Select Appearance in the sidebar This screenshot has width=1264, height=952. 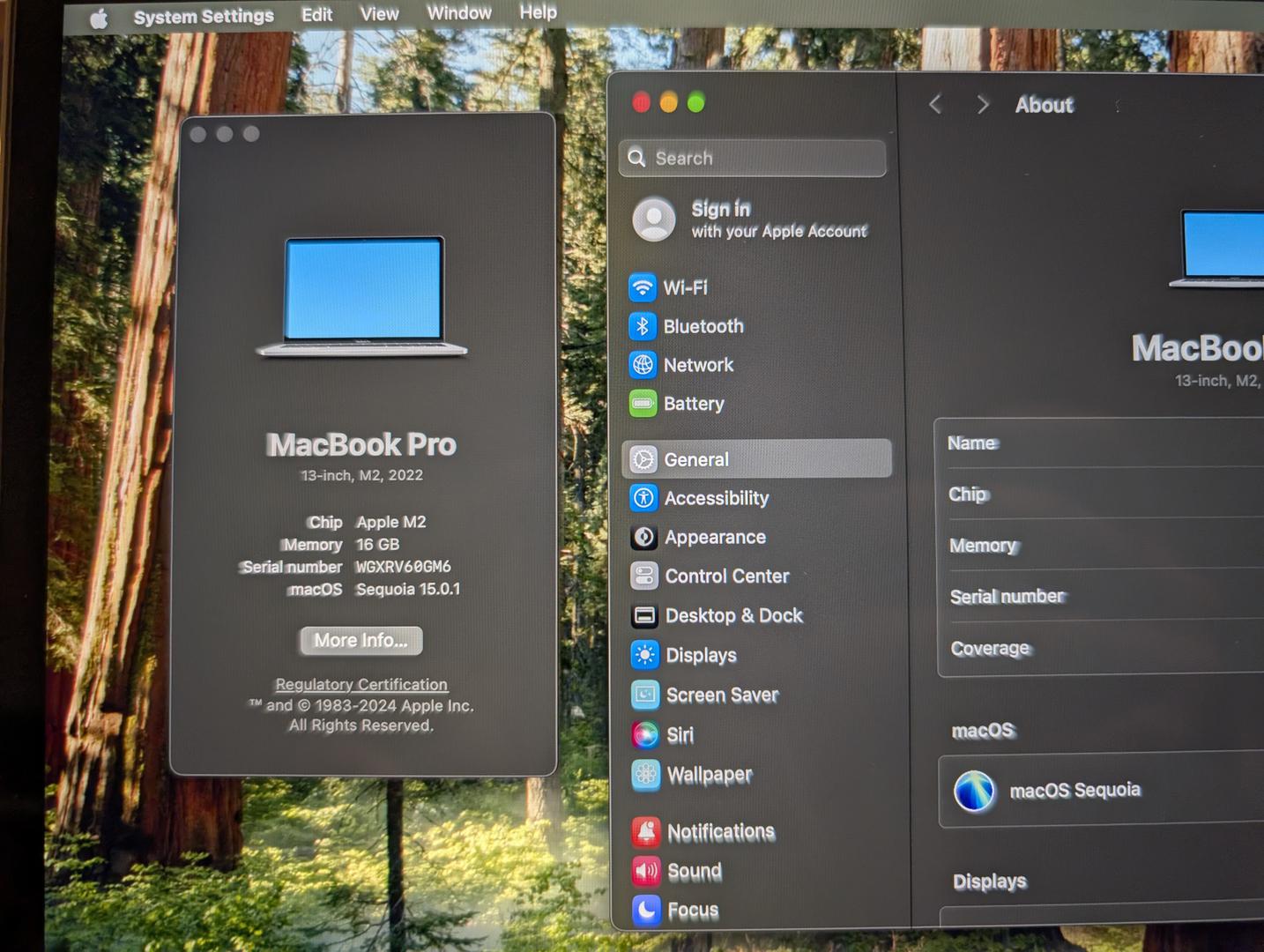click(758, 537)
